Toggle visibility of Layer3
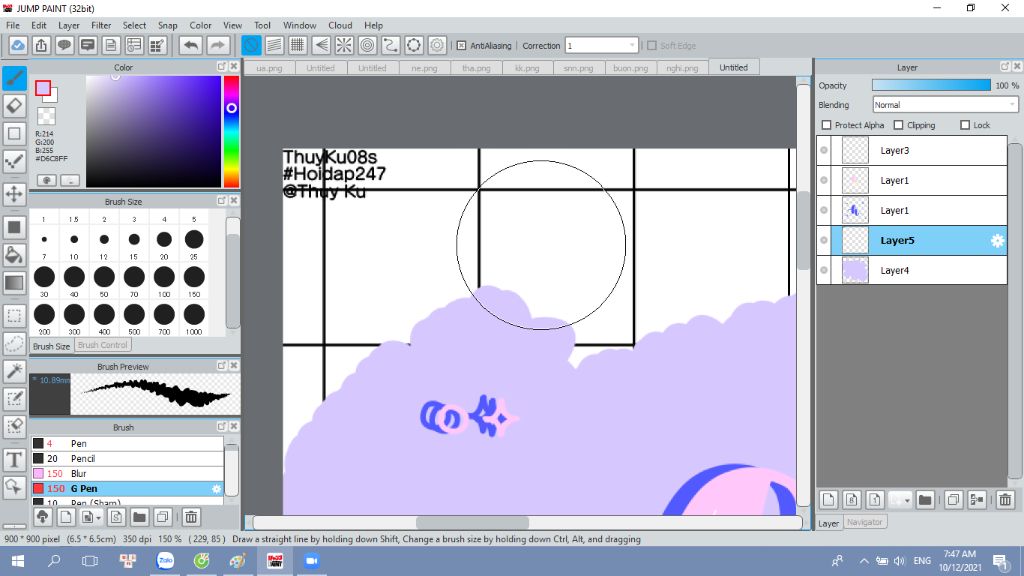Screen dimensions: 1024x576 [824, 150]
